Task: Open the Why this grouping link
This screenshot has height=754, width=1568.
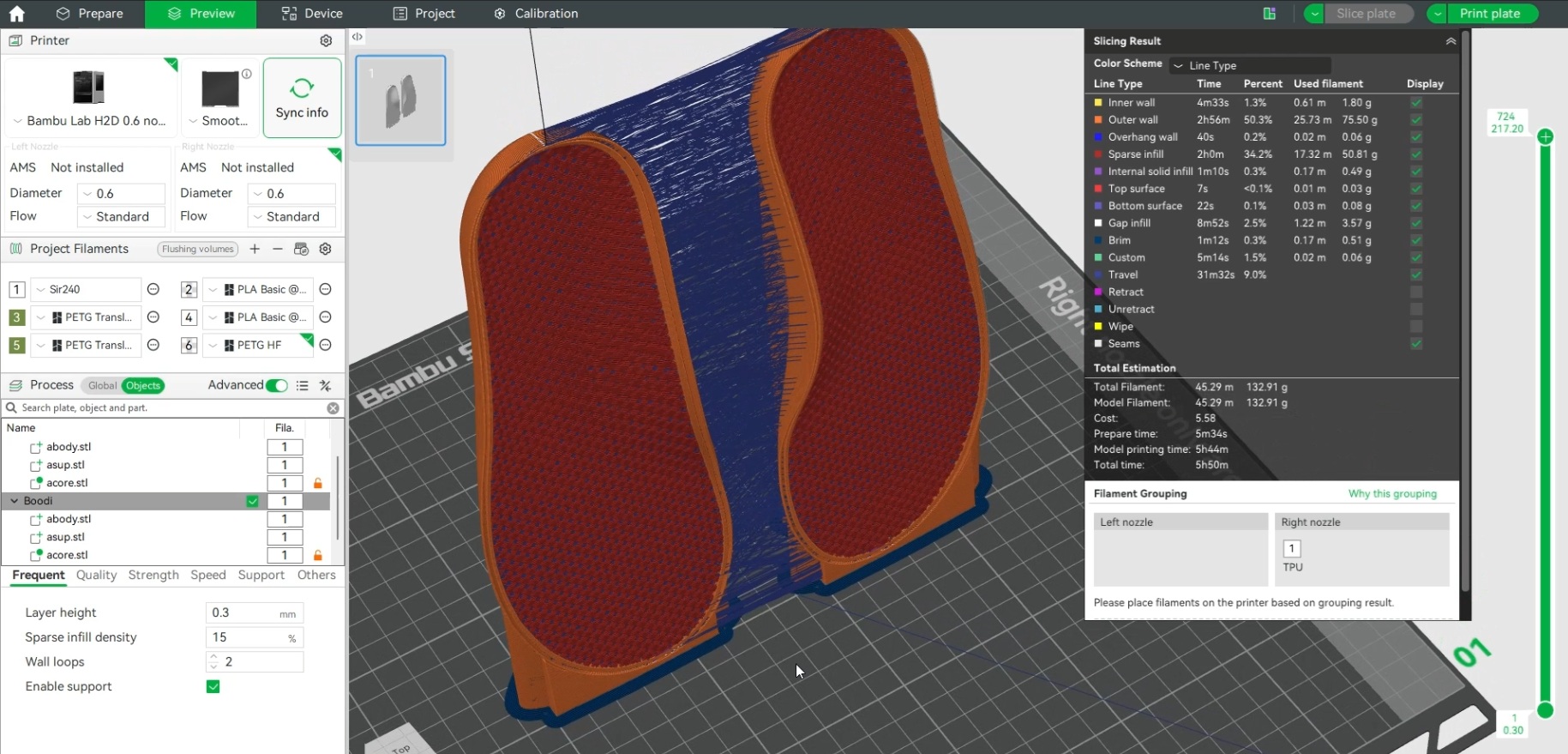Action: (x=1391, y=494)
